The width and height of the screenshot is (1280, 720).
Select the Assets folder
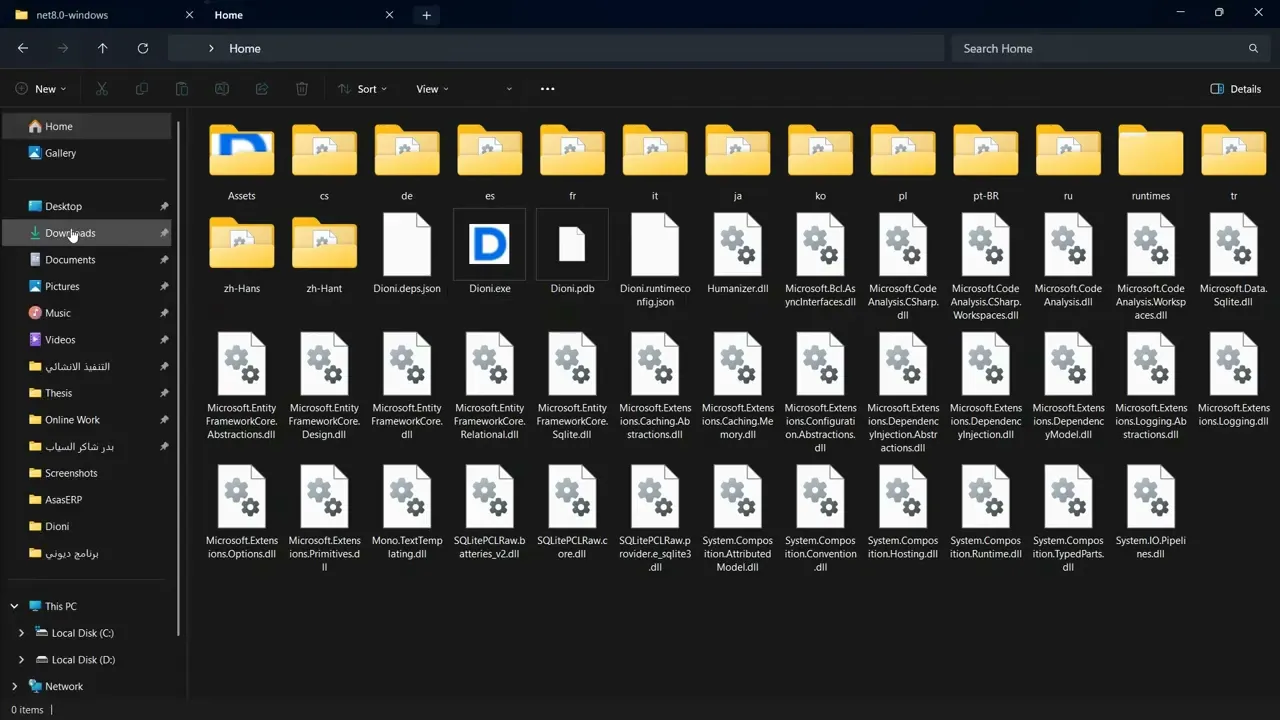point(242,163)
